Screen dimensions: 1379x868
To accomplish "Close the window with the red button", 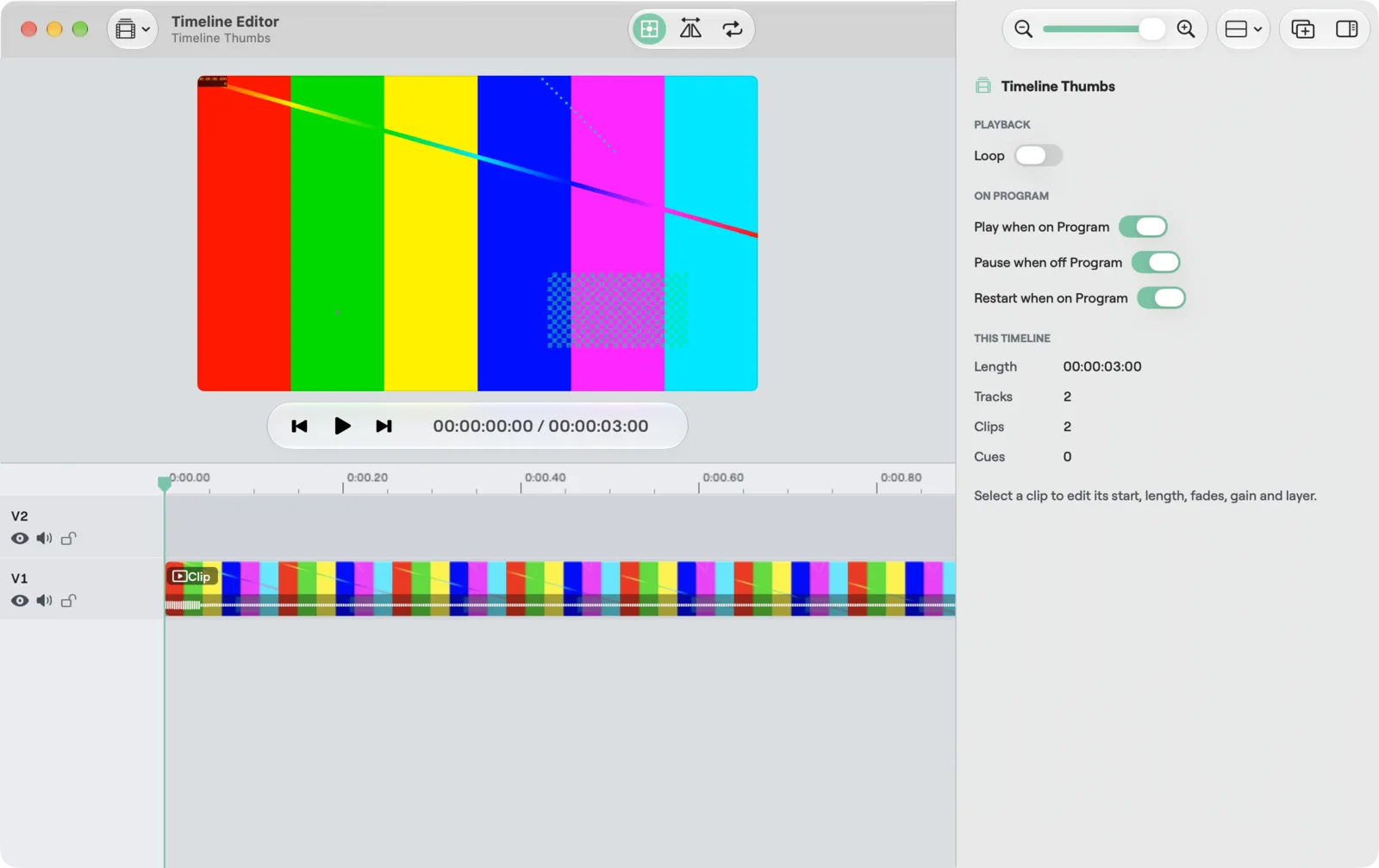I will point(28,29).
